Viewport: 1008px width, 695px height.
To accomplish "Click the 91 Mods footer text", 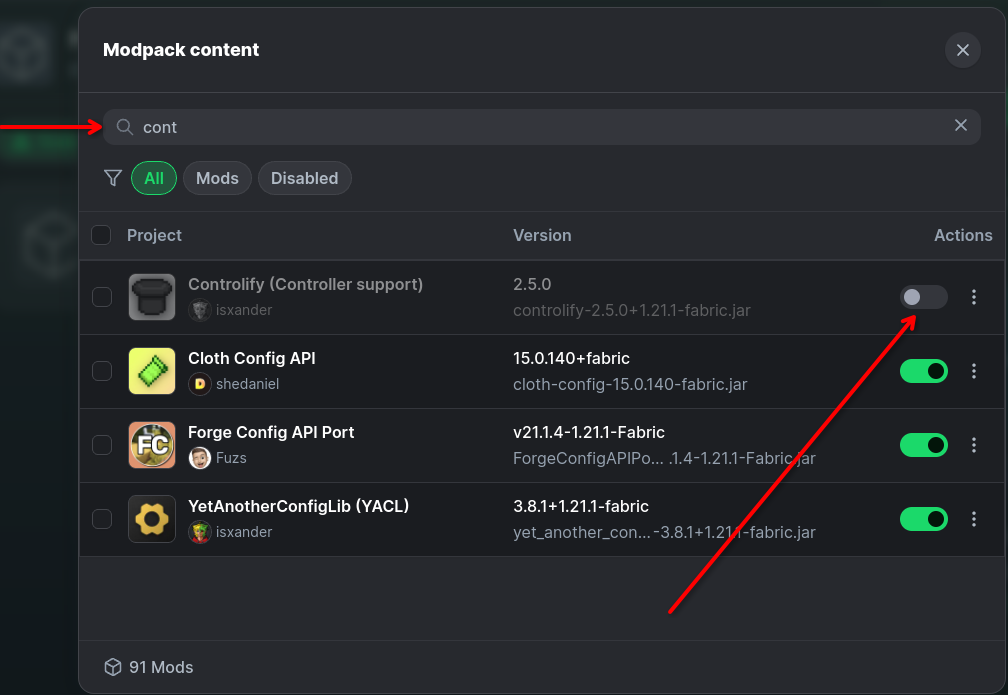I will (161, 667).
